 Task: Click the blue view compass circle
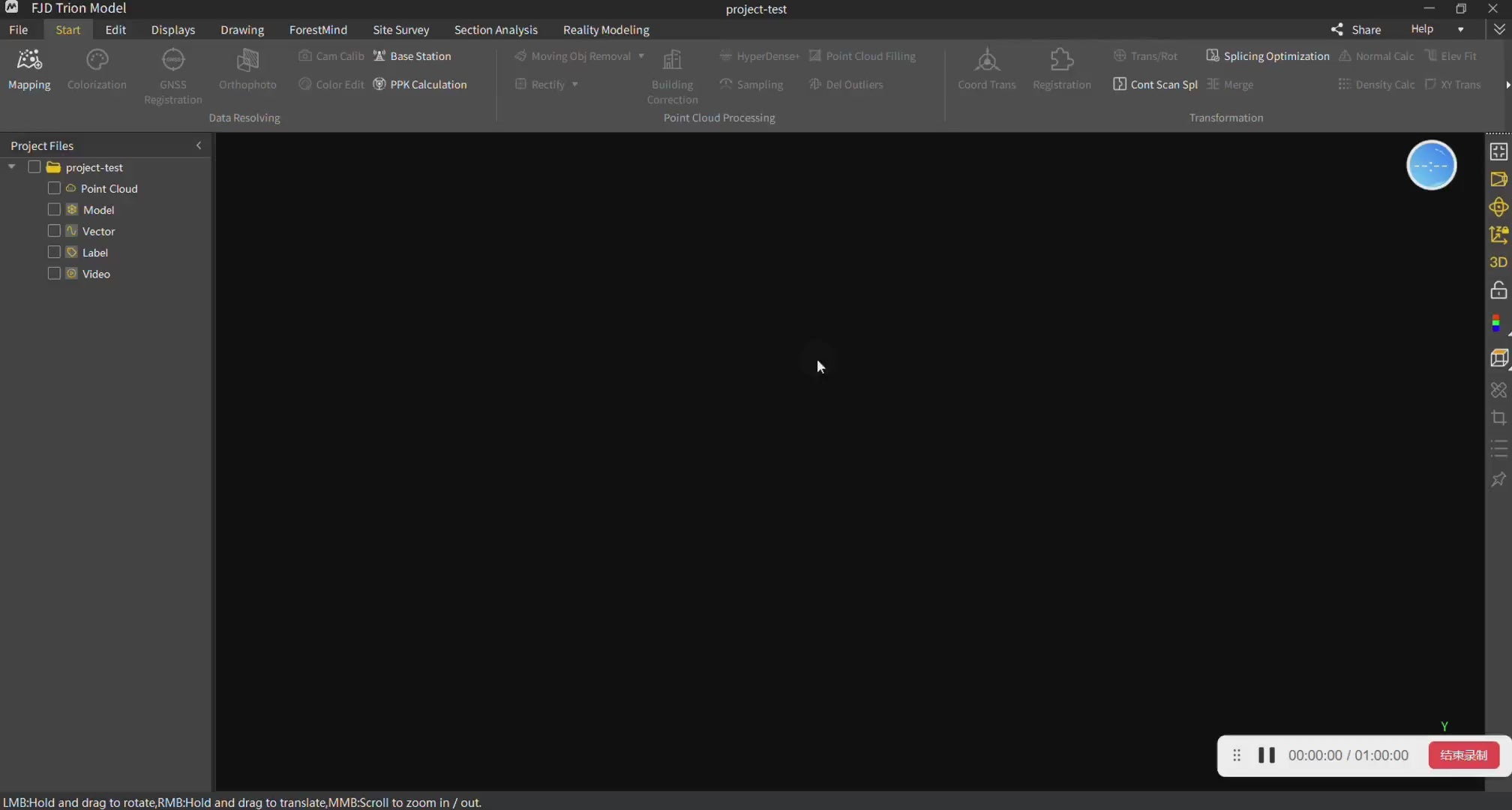pyautogui.click(x=1431, y=165)
